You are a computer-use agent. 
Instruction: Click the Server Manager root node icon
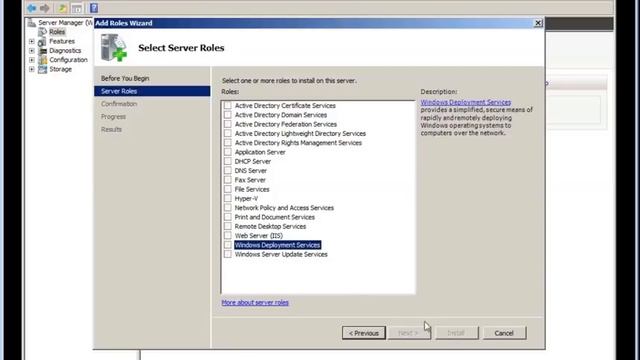(x=32, y=23)
